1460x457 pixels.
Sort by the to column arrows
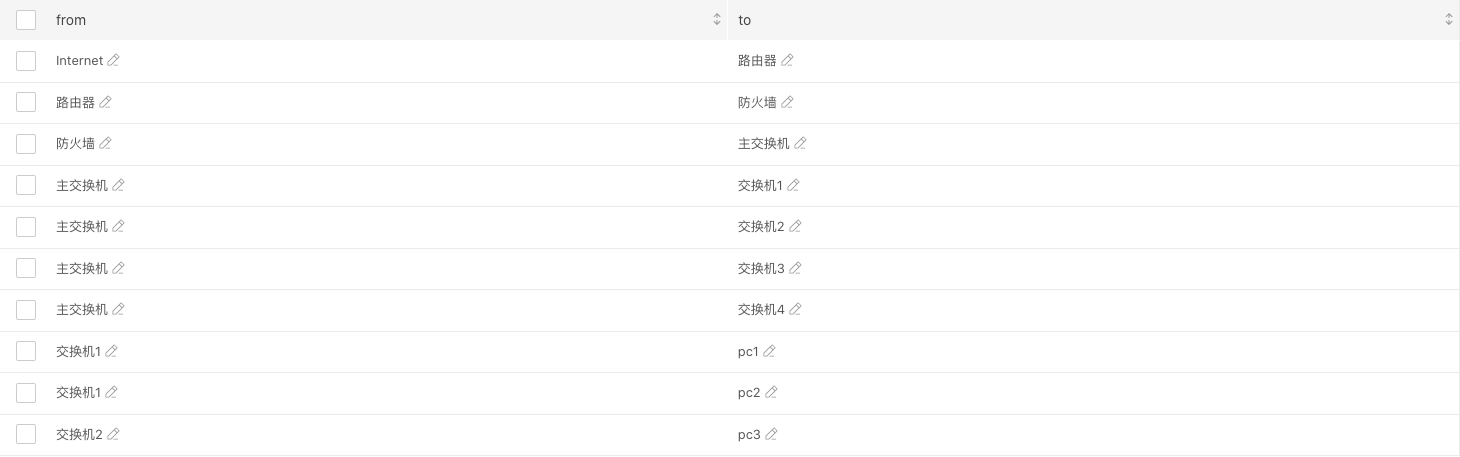pos(1448,20)
